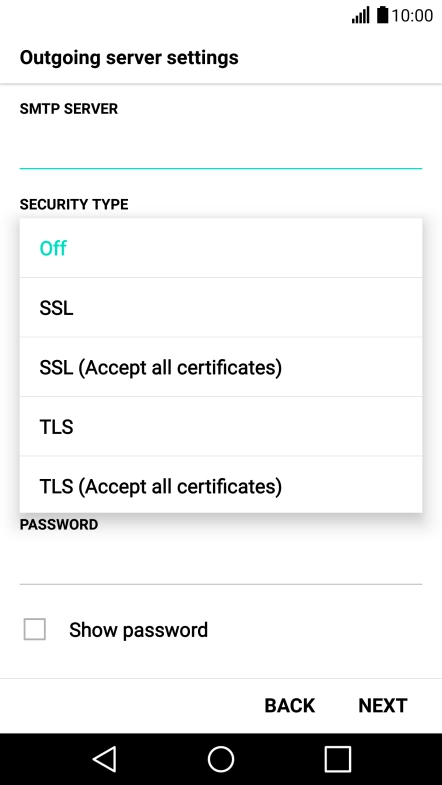442x785 pixels.
Task: Choose TLS (Accept all certificates) entry
Action: 221,485
